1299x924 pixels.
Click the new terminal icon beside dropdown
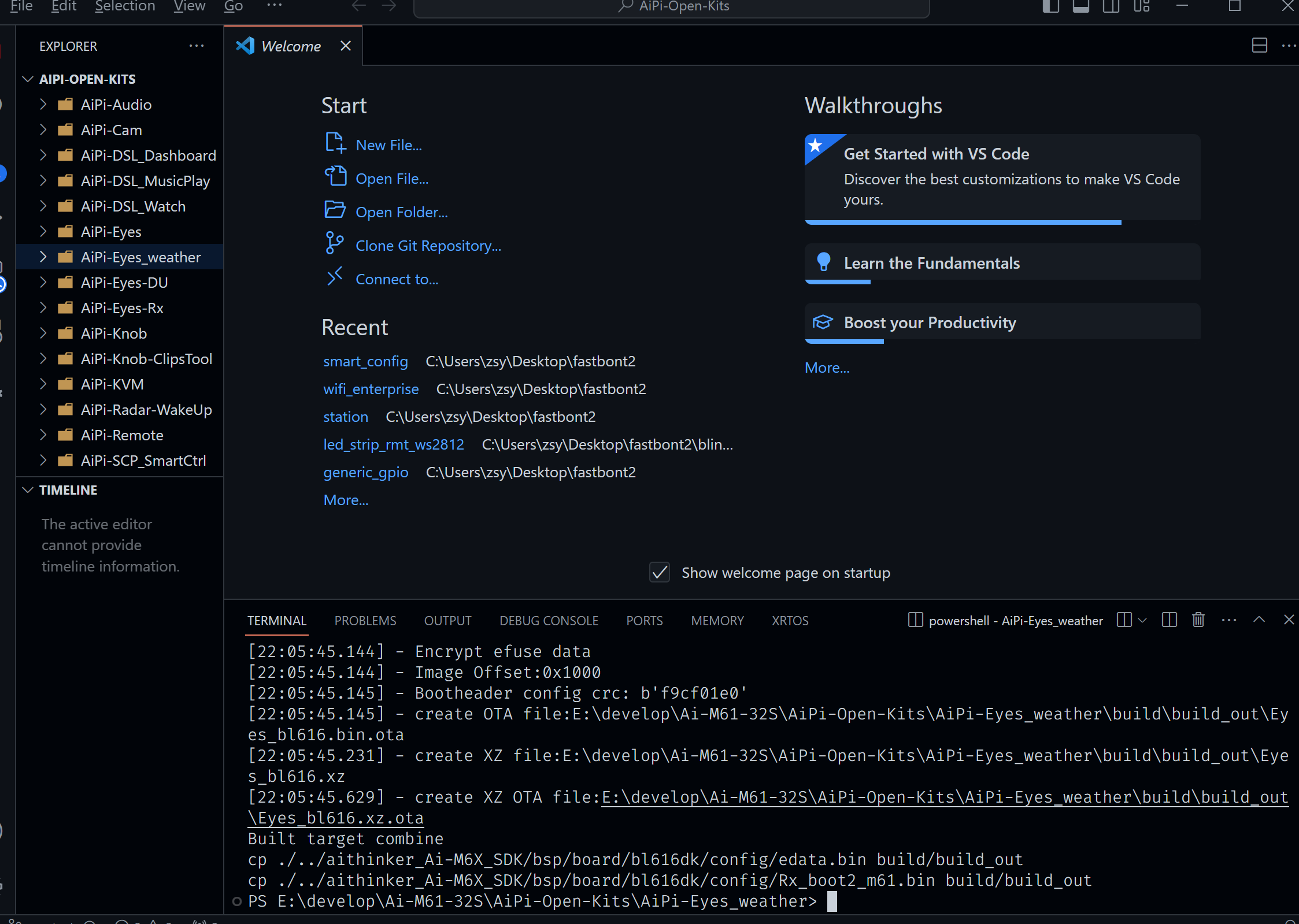tap(1124, 620)
